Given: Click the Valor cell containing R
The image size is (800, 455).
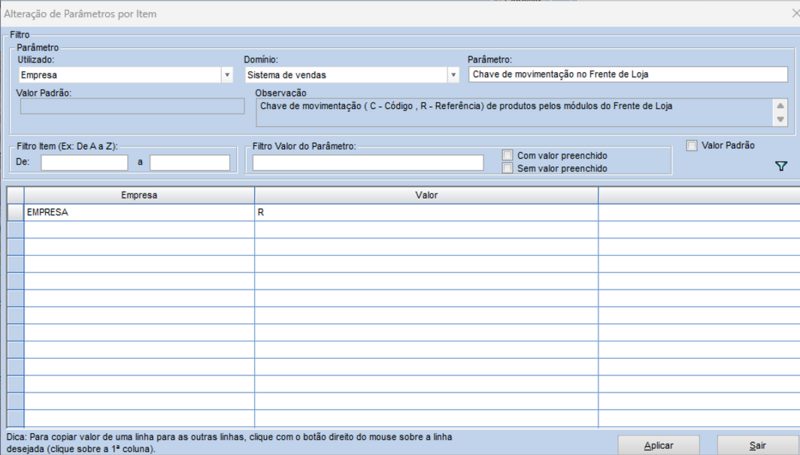Looking at the screenshot, I should [x=426, y=213].
